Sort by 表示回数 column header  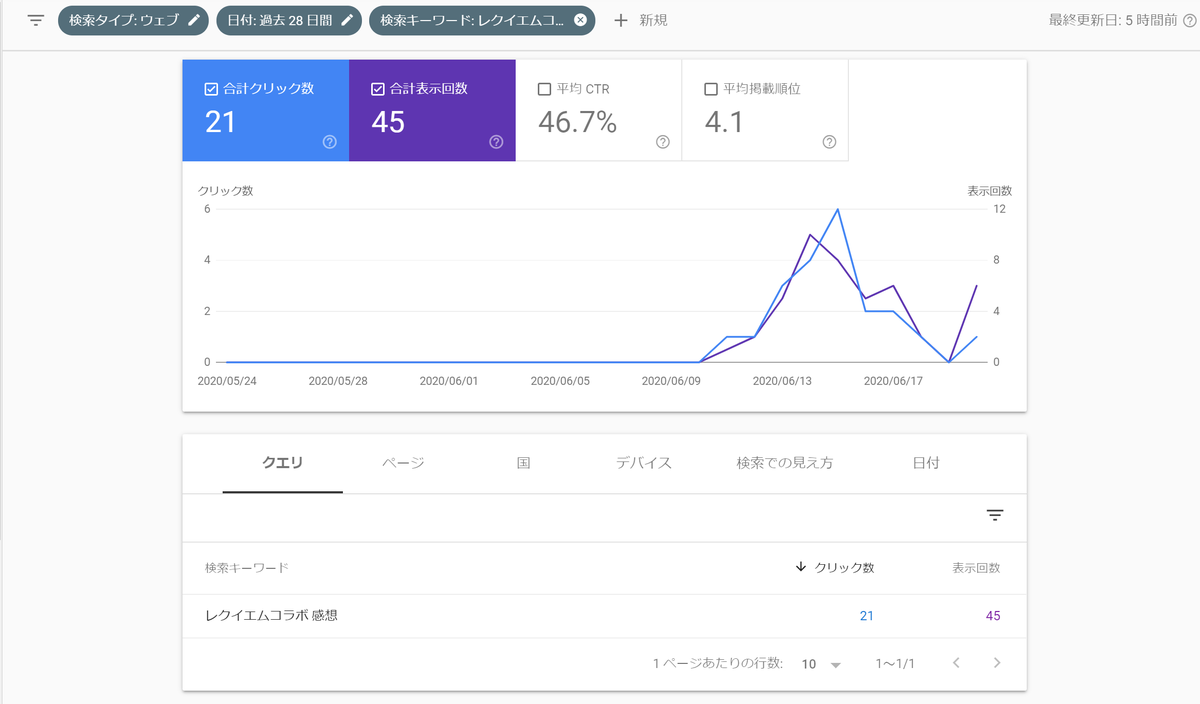[976, 567]
